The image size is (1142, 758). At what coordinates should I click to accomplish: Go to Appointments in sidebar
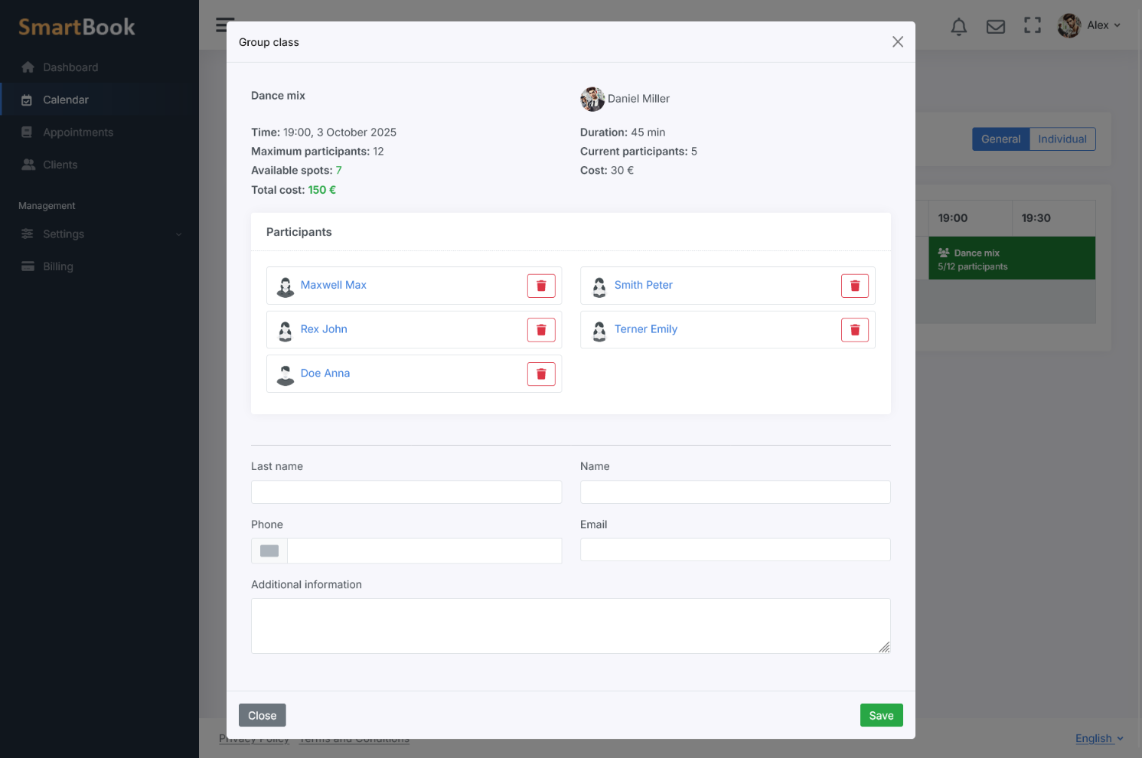(x=77, y=132)
